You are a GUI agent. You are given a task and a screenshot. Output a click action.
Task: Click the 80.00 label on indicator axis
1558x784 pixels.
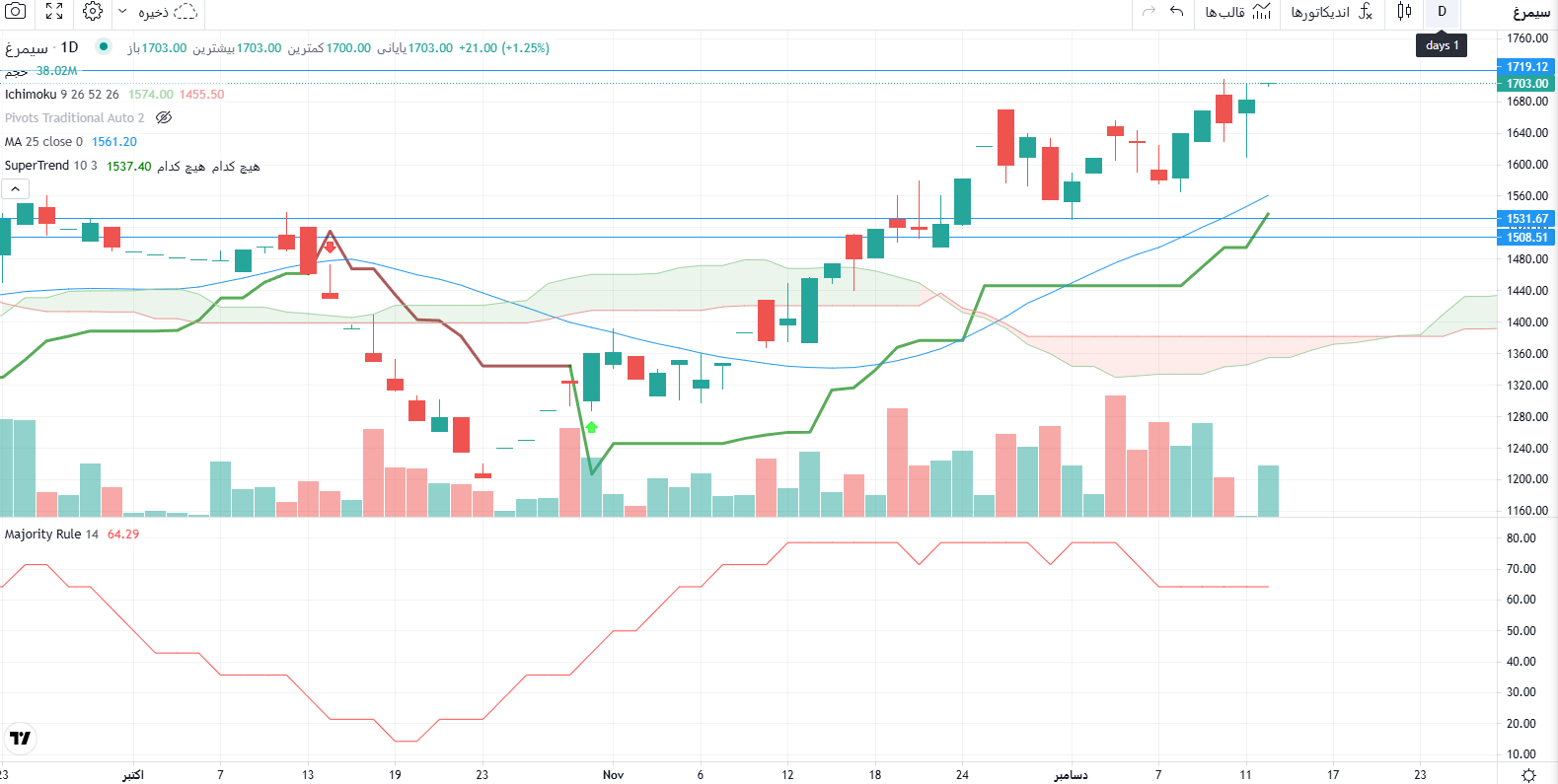(x=1521, y=538)
